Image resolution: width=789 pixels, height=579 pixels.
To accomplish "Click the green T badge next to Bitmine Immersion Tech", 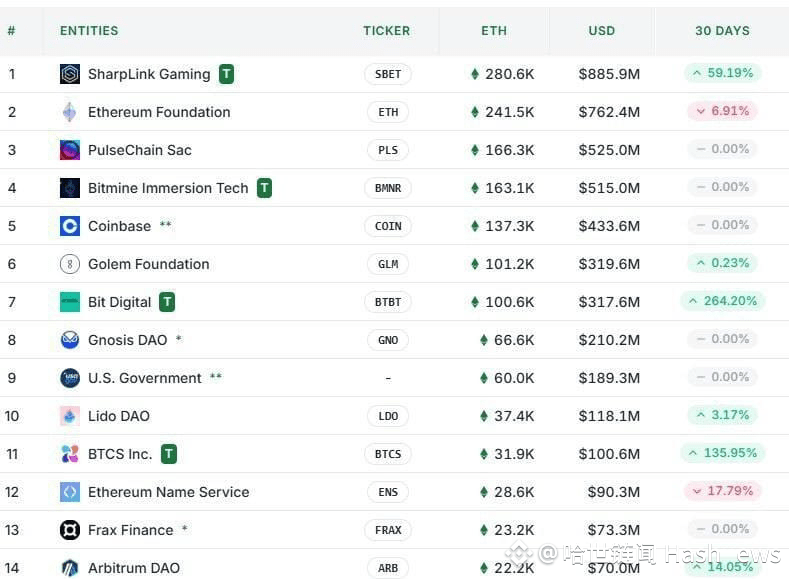I will 265,188.
